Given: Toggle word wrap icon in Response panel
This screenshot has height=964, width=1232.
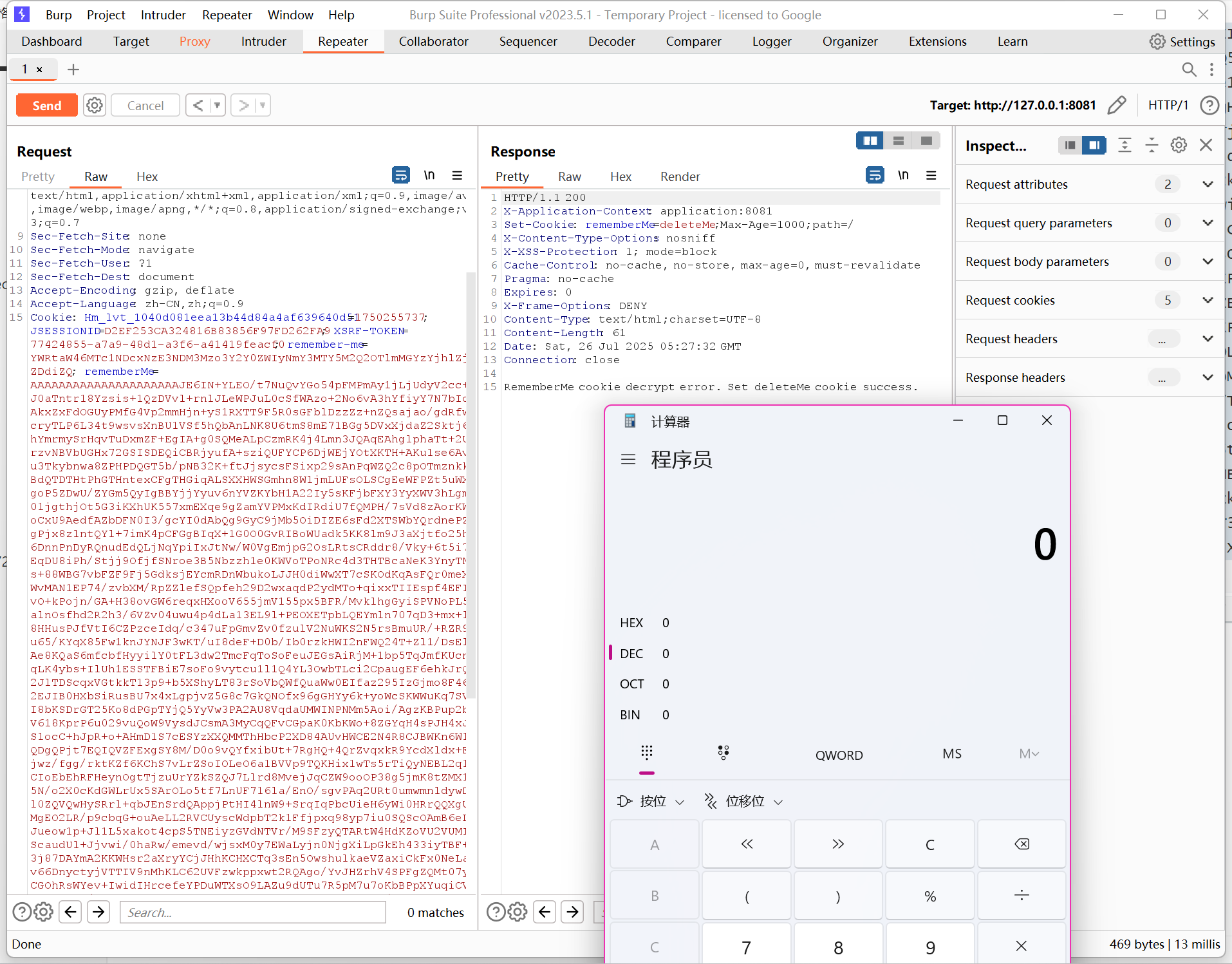Looking at the screenshot, I should coord(875,175).
